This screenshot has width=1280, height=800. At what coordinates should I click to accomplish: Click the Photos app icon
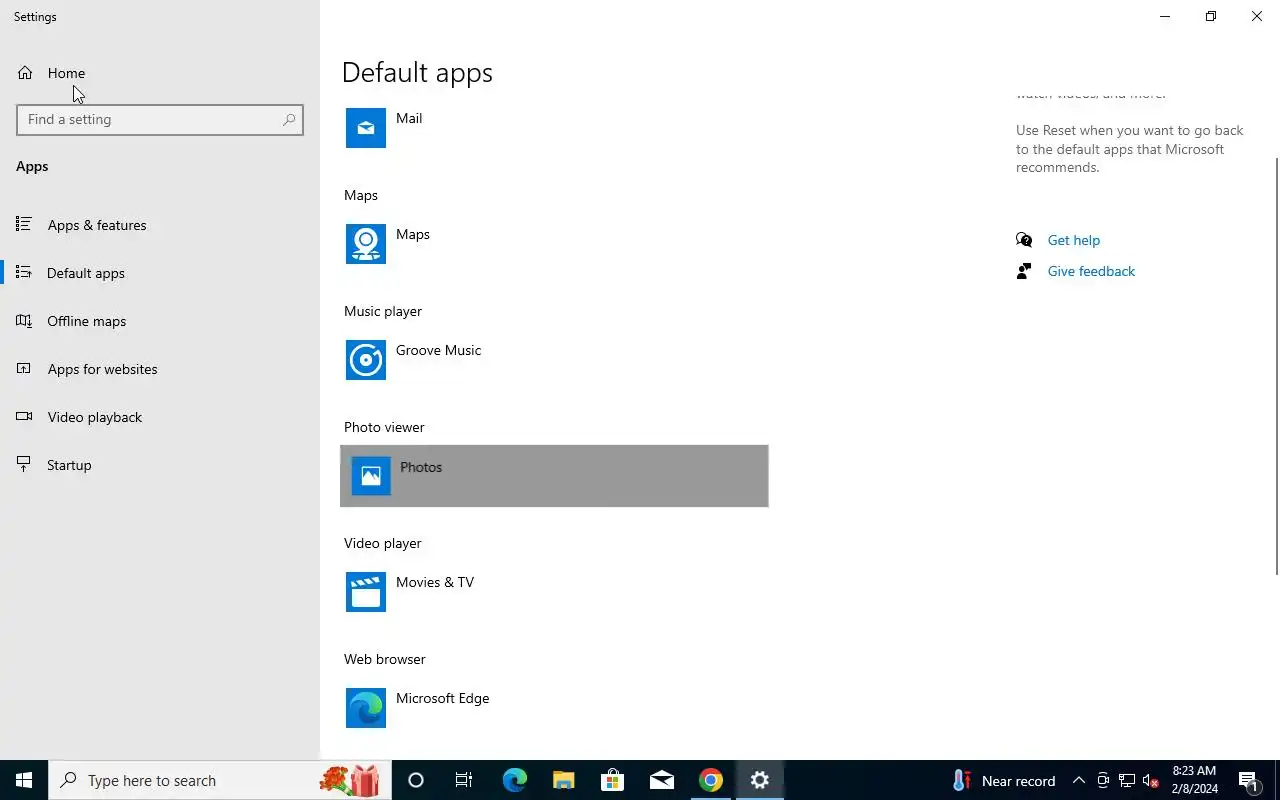(x=371, y=476)
